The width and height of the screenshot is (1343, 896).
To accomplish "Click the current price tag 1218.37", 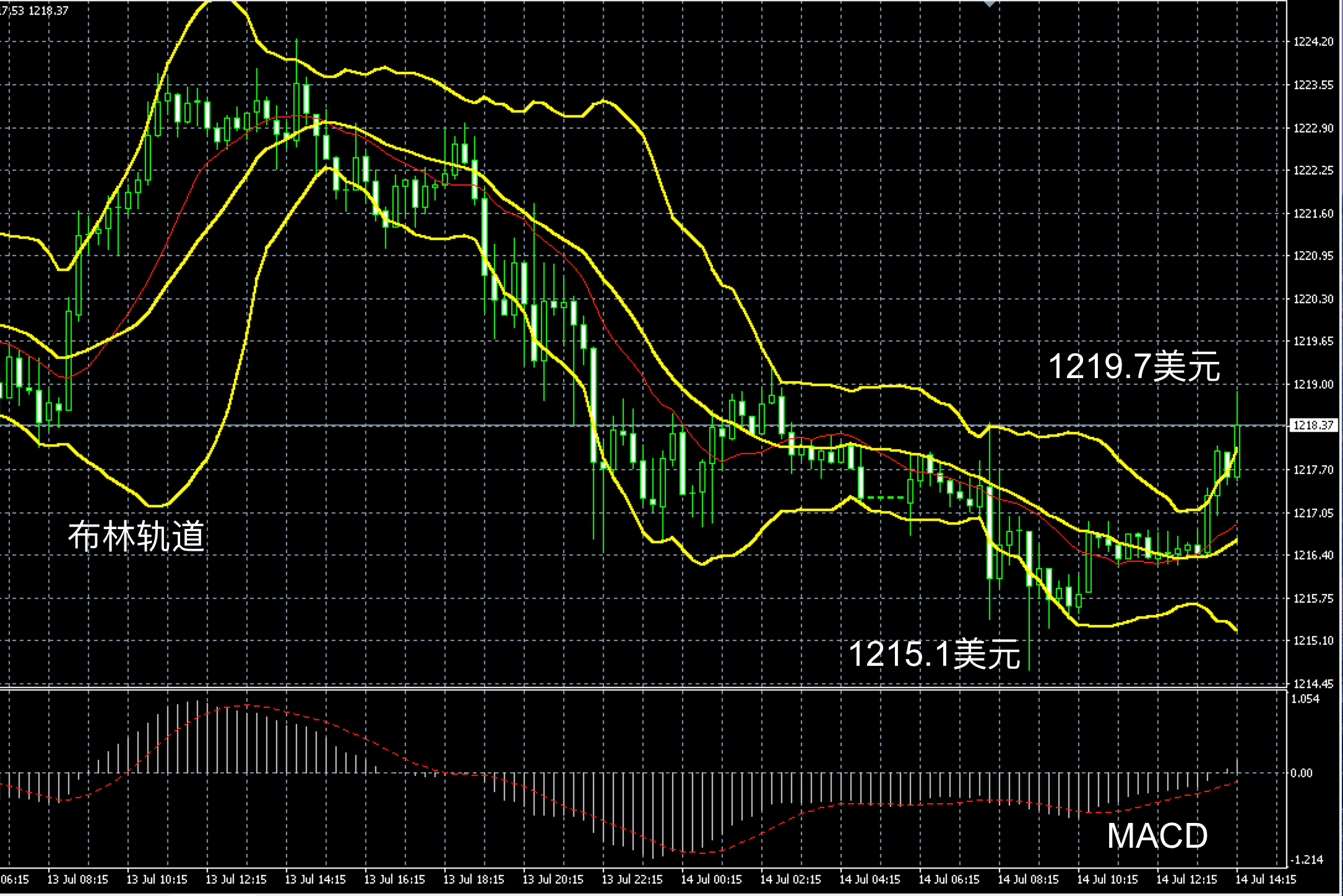I will pos(1313,426).
